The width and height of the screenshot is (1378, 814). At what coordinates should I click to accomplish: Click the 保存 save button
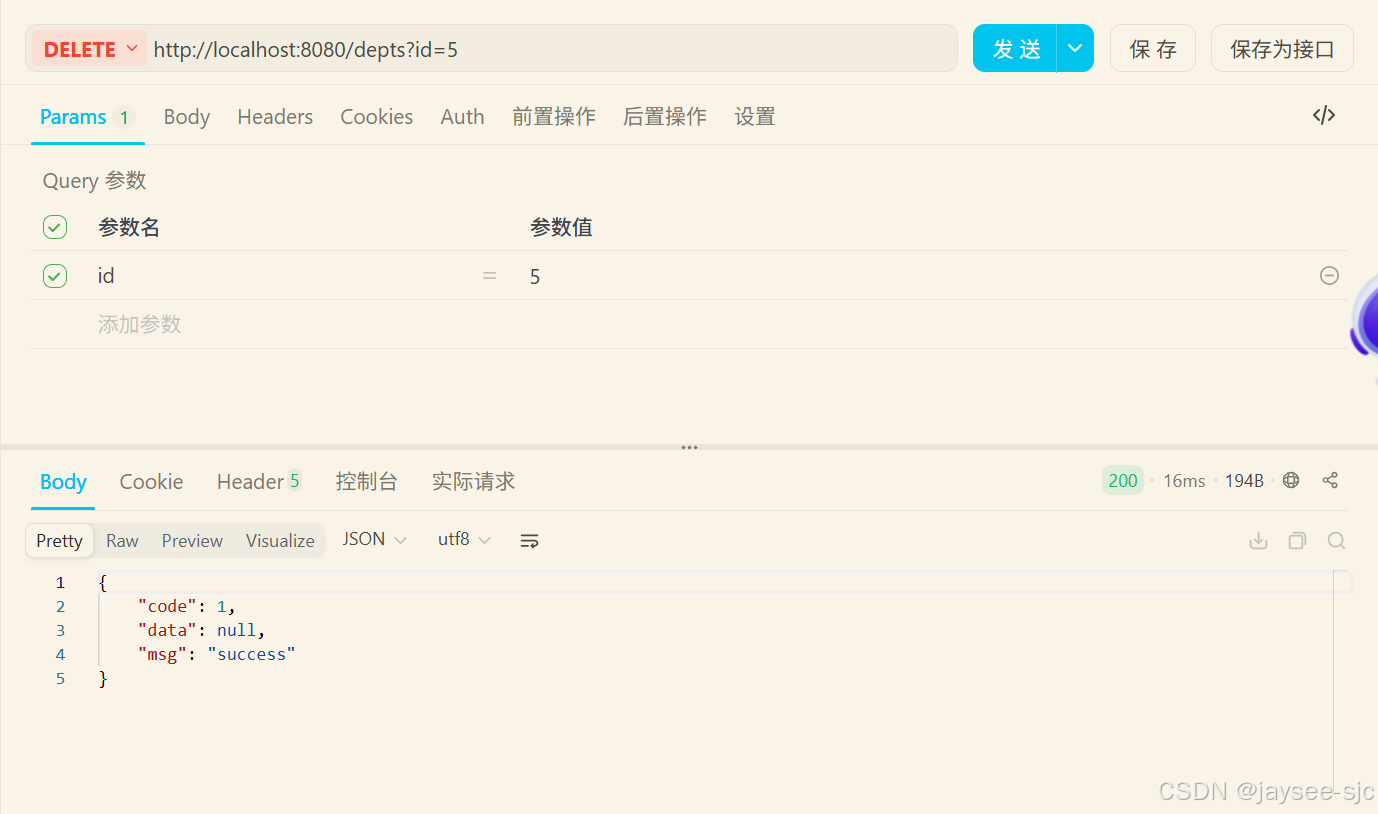[x=1153, y=49]
